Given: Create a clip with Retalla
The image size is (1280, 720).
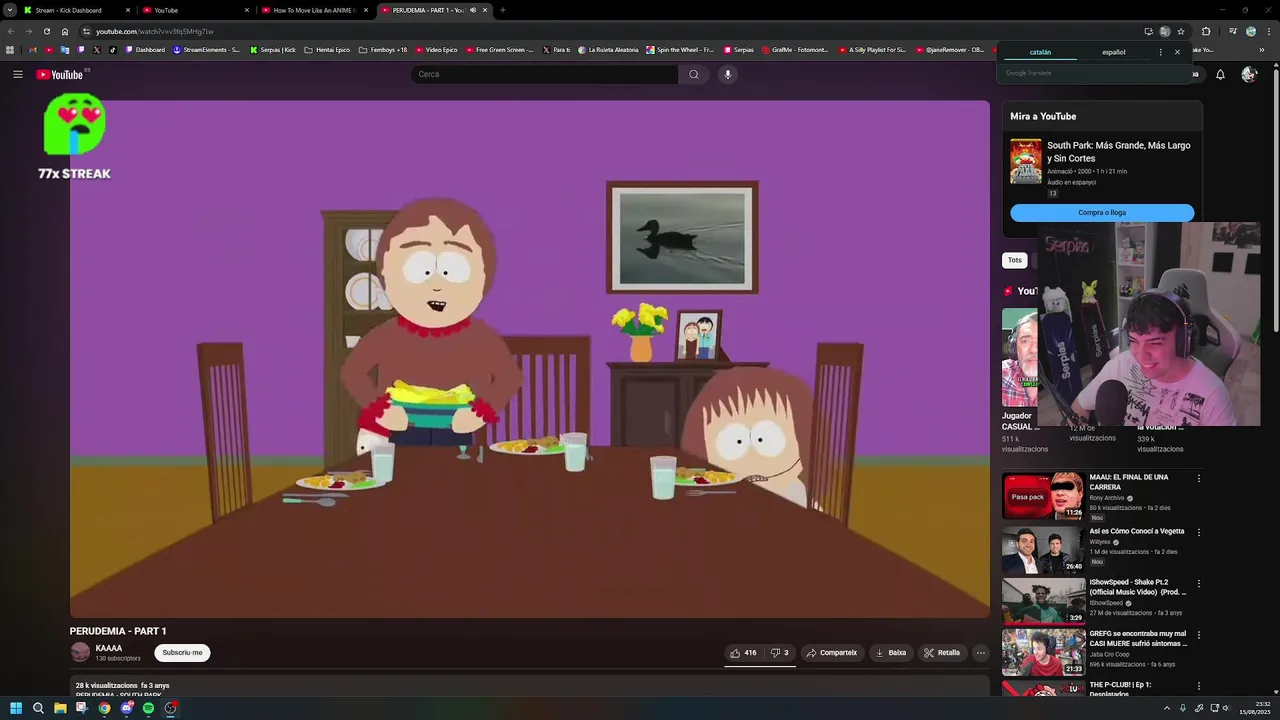Looking at the screenshot, I should point(942,653).
